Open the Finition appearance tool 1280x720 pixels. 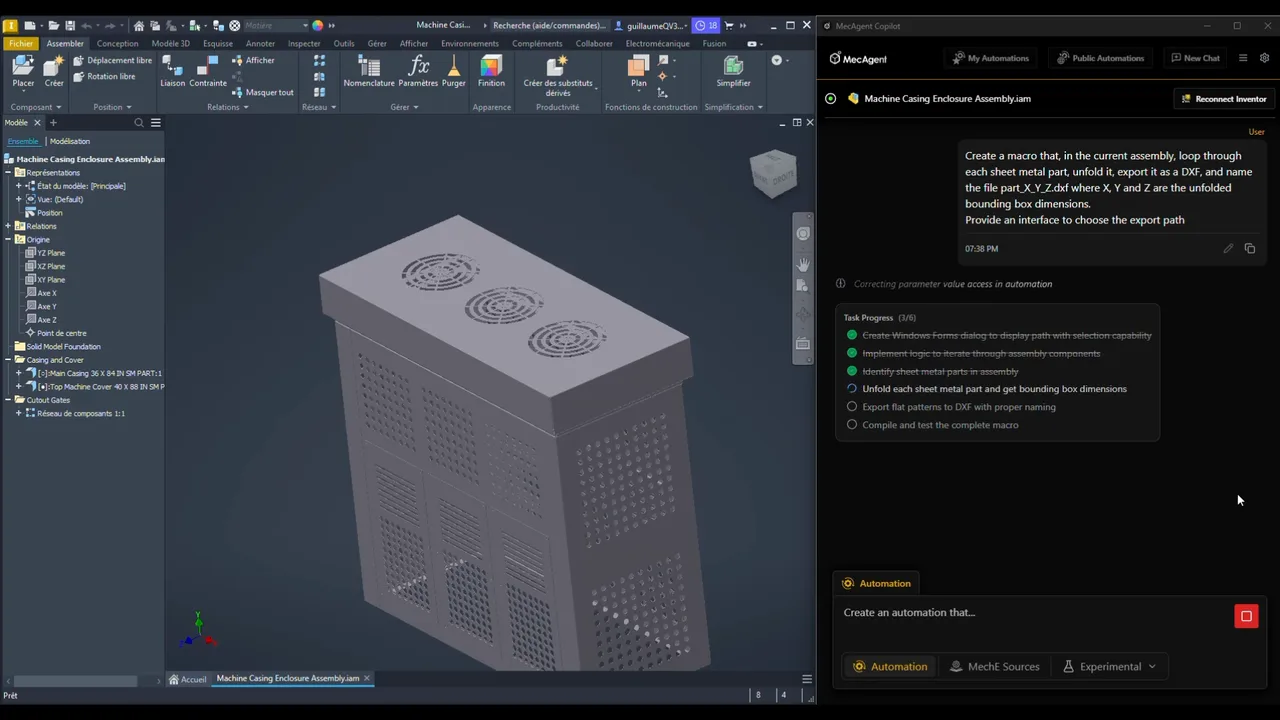(491, 71)
